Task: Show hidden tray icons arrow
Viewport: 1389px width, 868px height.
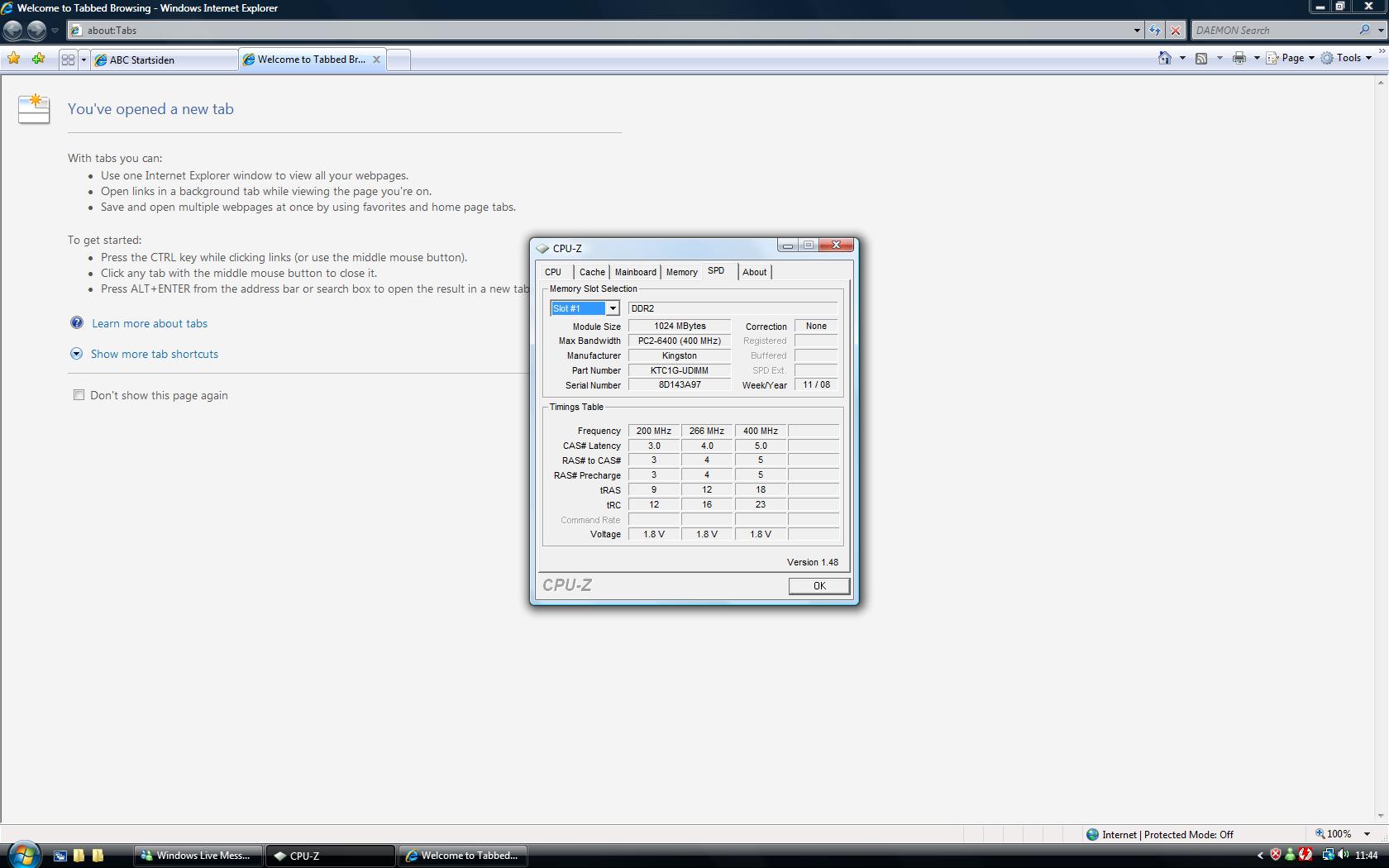Action: [x=1260, y=856]
